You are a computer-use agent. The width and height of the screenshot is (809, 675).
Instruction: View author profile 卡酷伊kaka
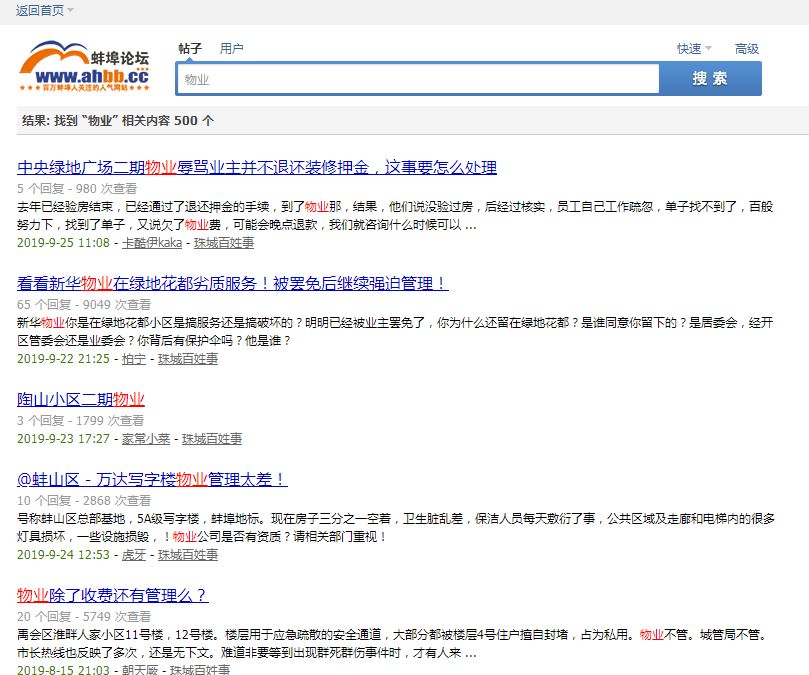pyautogui.click(x=152, y=243)
